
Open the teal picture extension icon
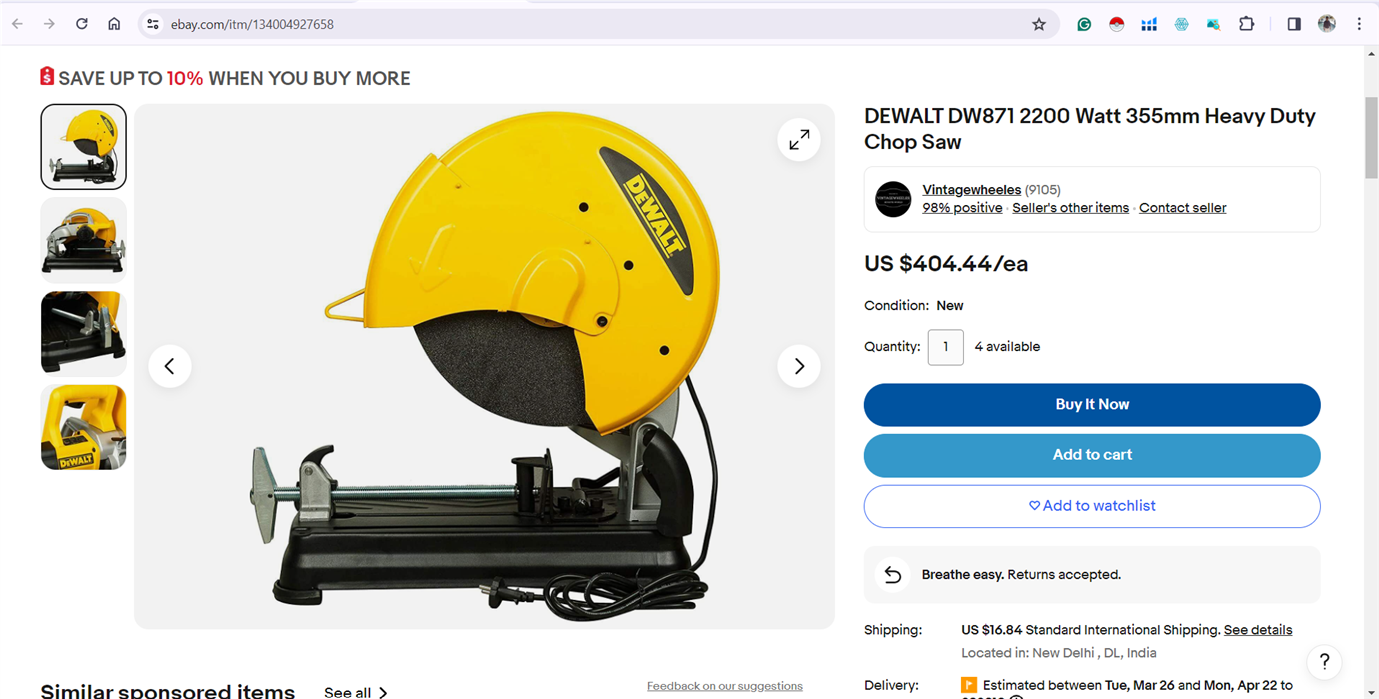(1213, 24)
